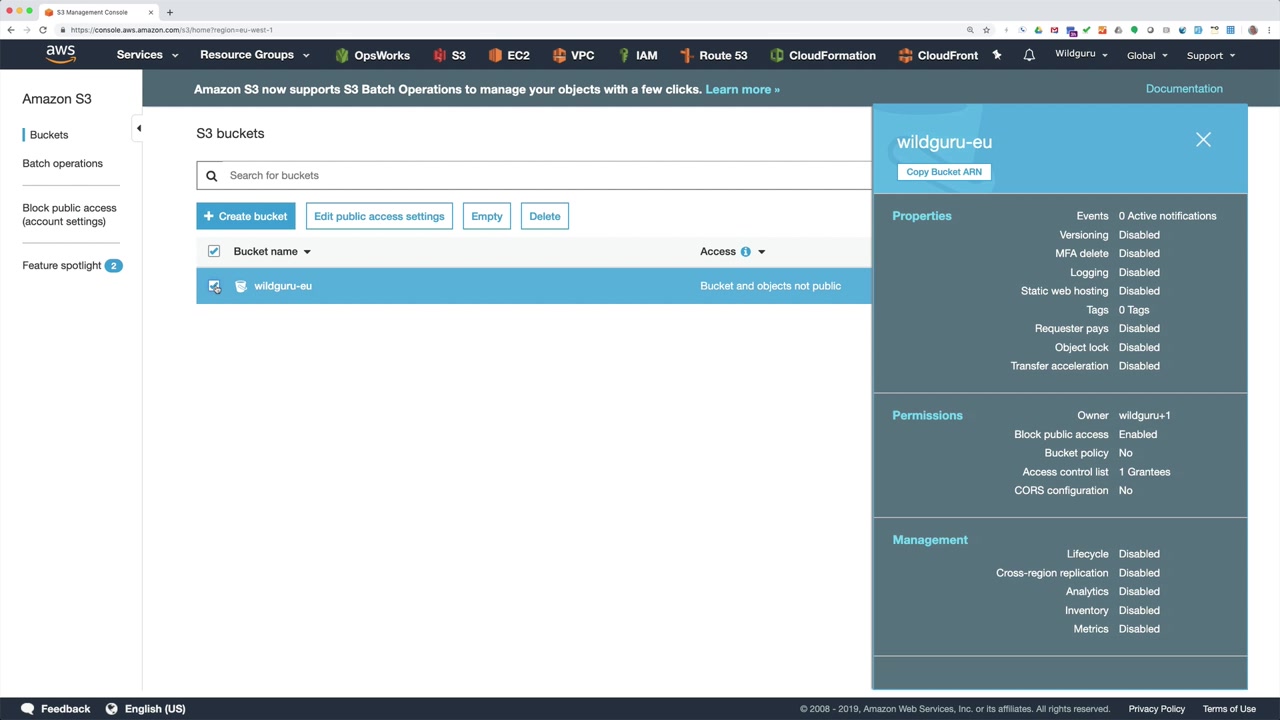Click the language globe icon
The width and height of the screenshot is (1280, 720).
[112, 709]
